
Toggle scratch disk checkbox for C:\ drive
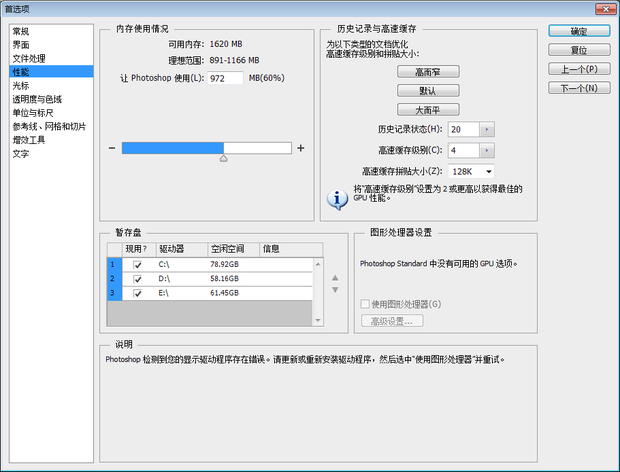pyautogui.click(x=137, y=264)
